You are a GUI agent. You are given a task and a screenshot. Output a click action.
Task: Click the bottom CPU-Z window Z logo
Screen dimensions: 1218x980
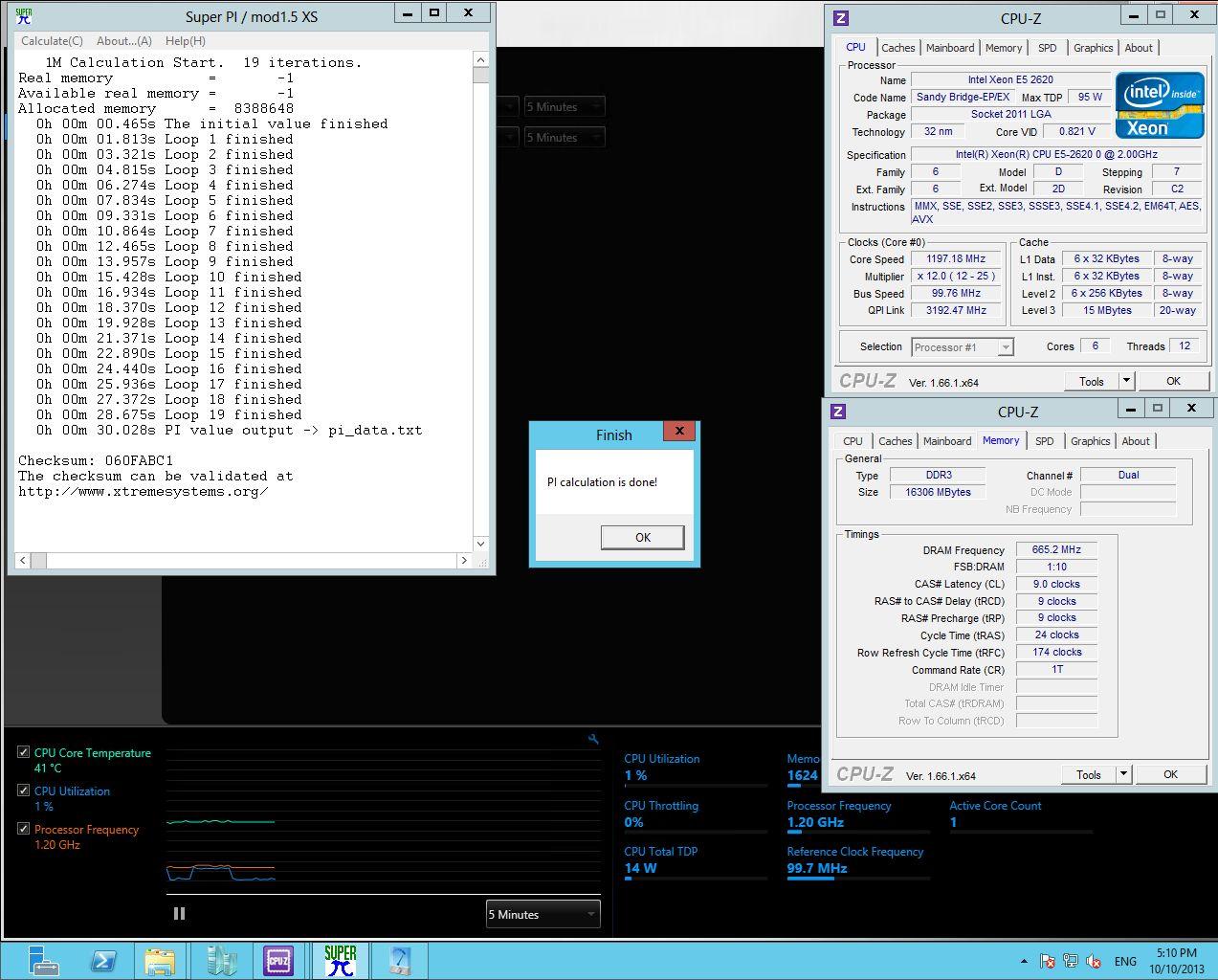(x=838, y=412)
